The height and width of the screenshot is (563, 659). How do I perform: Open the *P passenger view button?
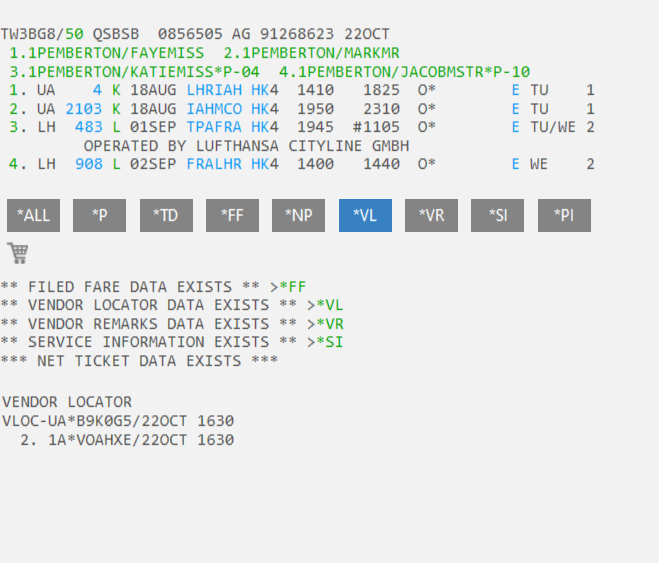coord(100,216)
